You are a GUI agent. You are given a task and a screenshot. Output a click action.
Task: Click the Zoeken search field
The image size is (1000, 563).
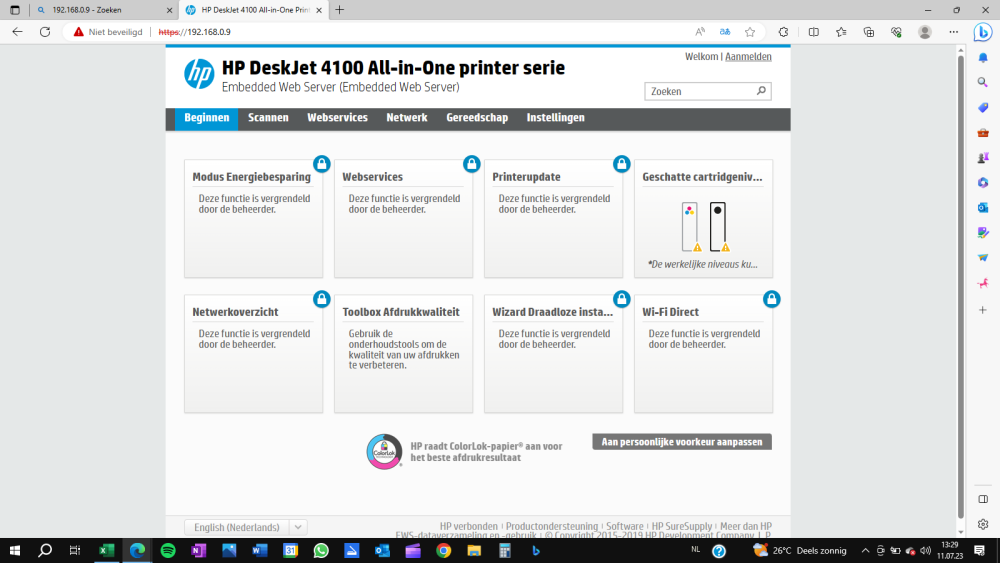pos(700,91)
